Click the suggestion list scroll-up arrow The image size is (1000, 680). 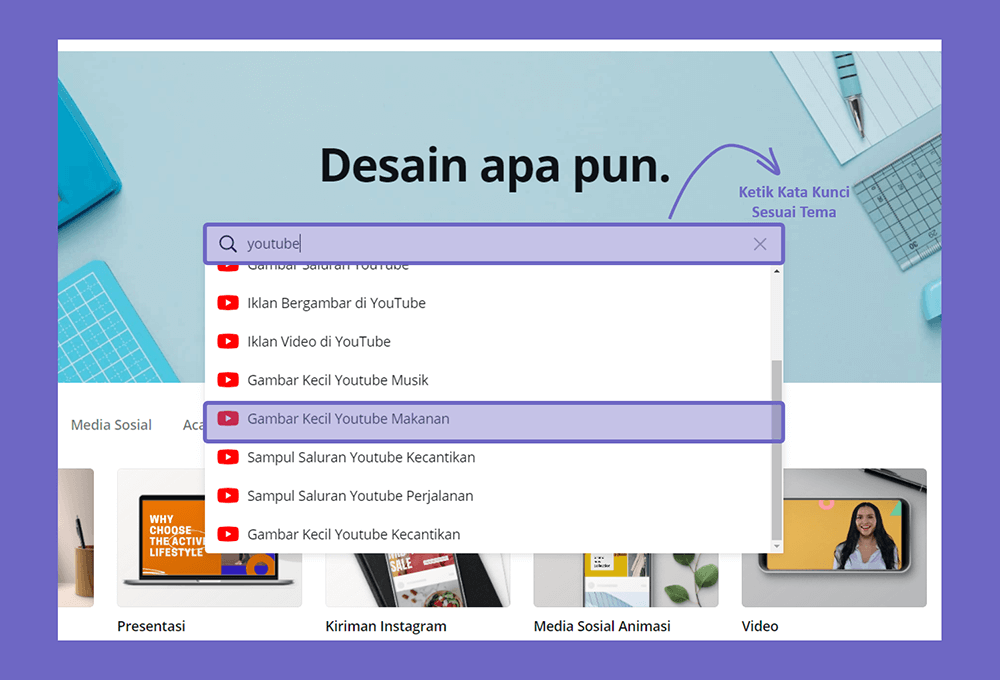[x=776, y=272]
